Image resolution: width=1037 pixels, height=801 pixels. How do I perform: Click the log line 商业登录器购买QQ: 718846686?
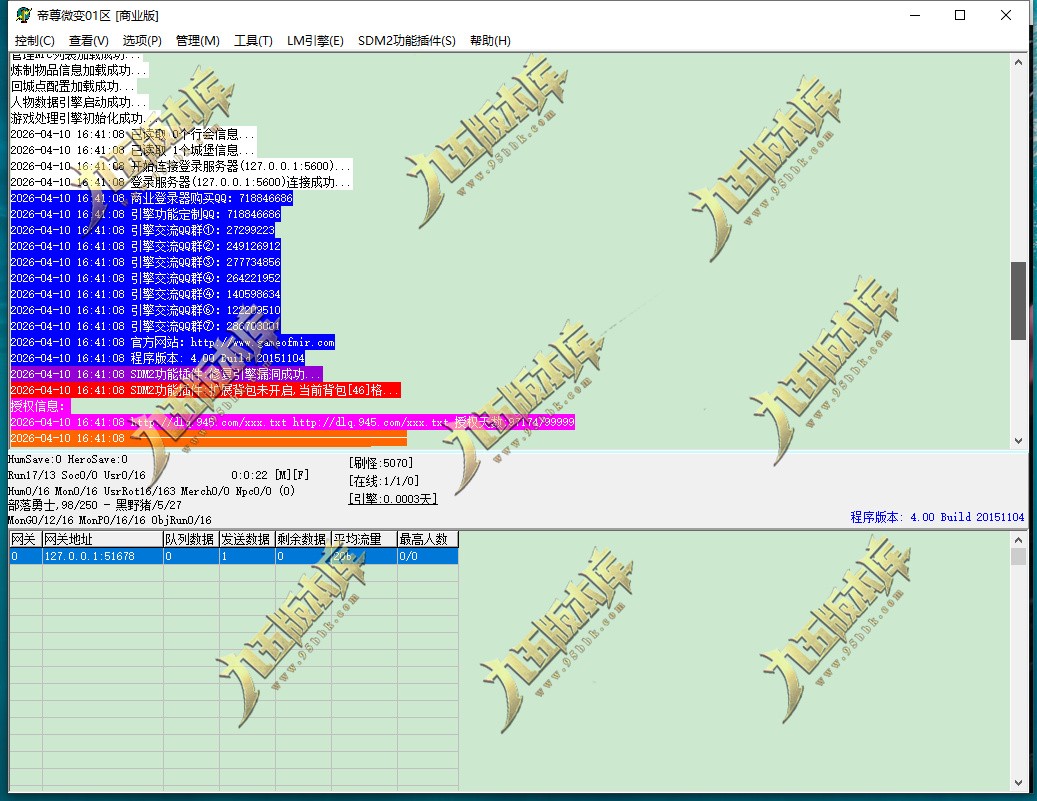click(x=151, y=198)
